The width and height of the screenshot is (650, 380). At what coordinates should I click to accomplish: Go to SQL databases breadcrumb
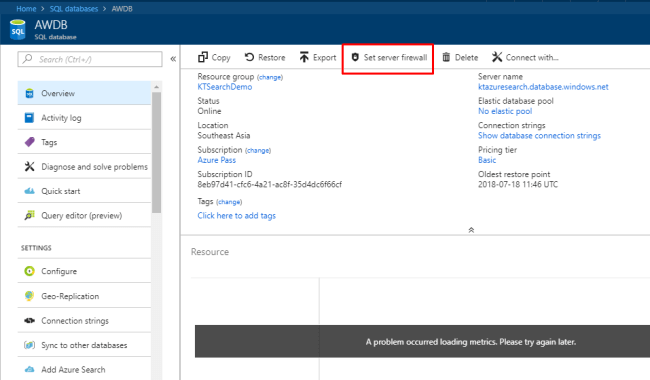[74, 9]
